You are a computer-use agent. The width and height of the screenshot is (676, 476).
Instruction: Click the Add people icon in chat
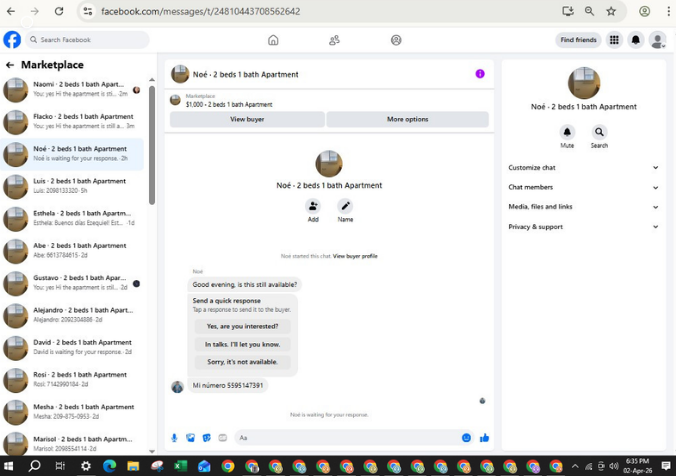[313, 206]
